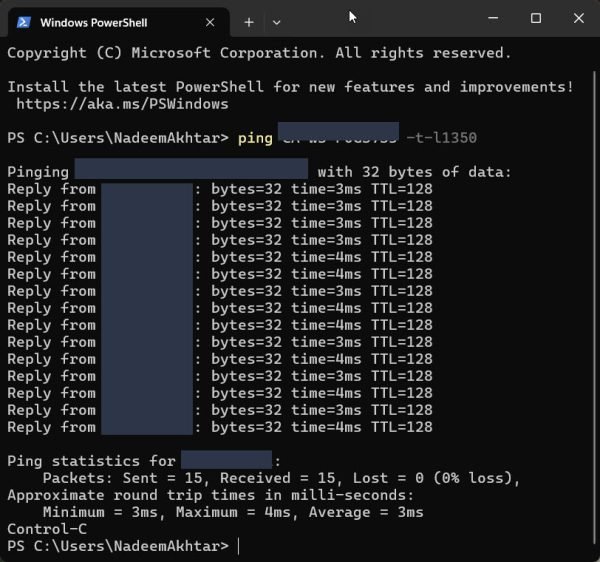
Task: Click the PowerShell icon in the tab
Action: pyautogui.click(x=24, y=23)
